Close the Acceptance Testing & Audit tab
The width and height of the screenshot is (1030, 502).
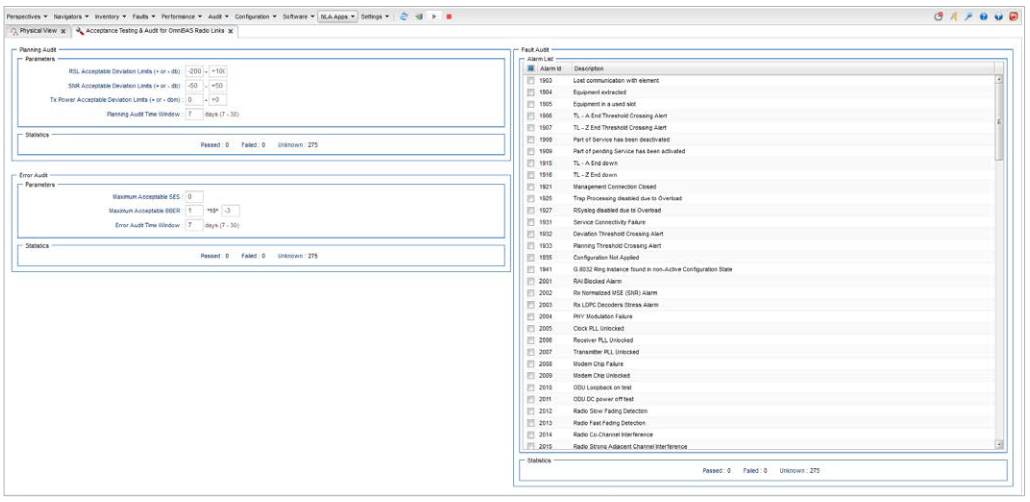pyautogui.click(x=231, y=31)
